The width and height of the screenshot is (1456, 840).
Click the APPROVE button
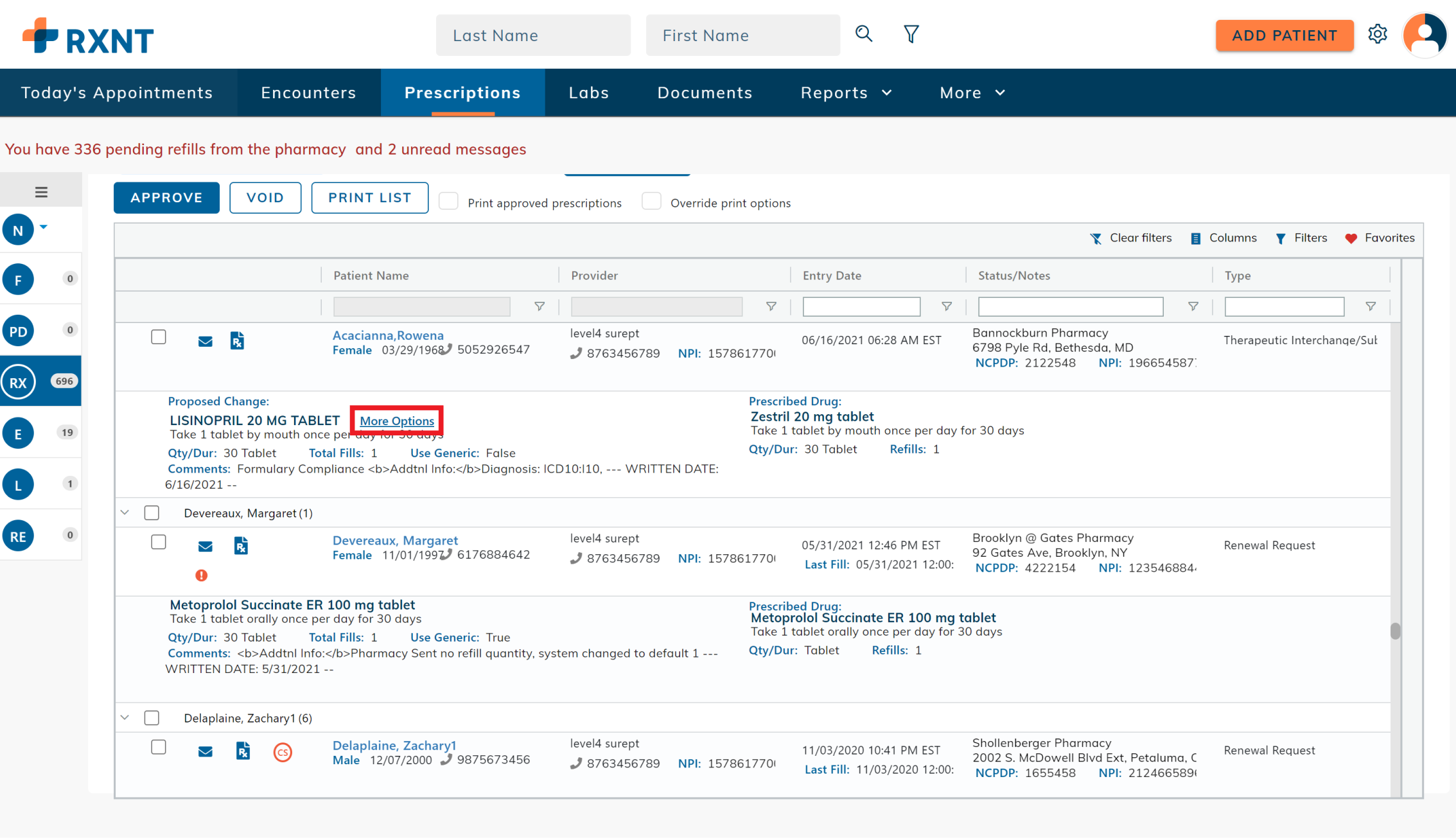(x=166, y=197)
